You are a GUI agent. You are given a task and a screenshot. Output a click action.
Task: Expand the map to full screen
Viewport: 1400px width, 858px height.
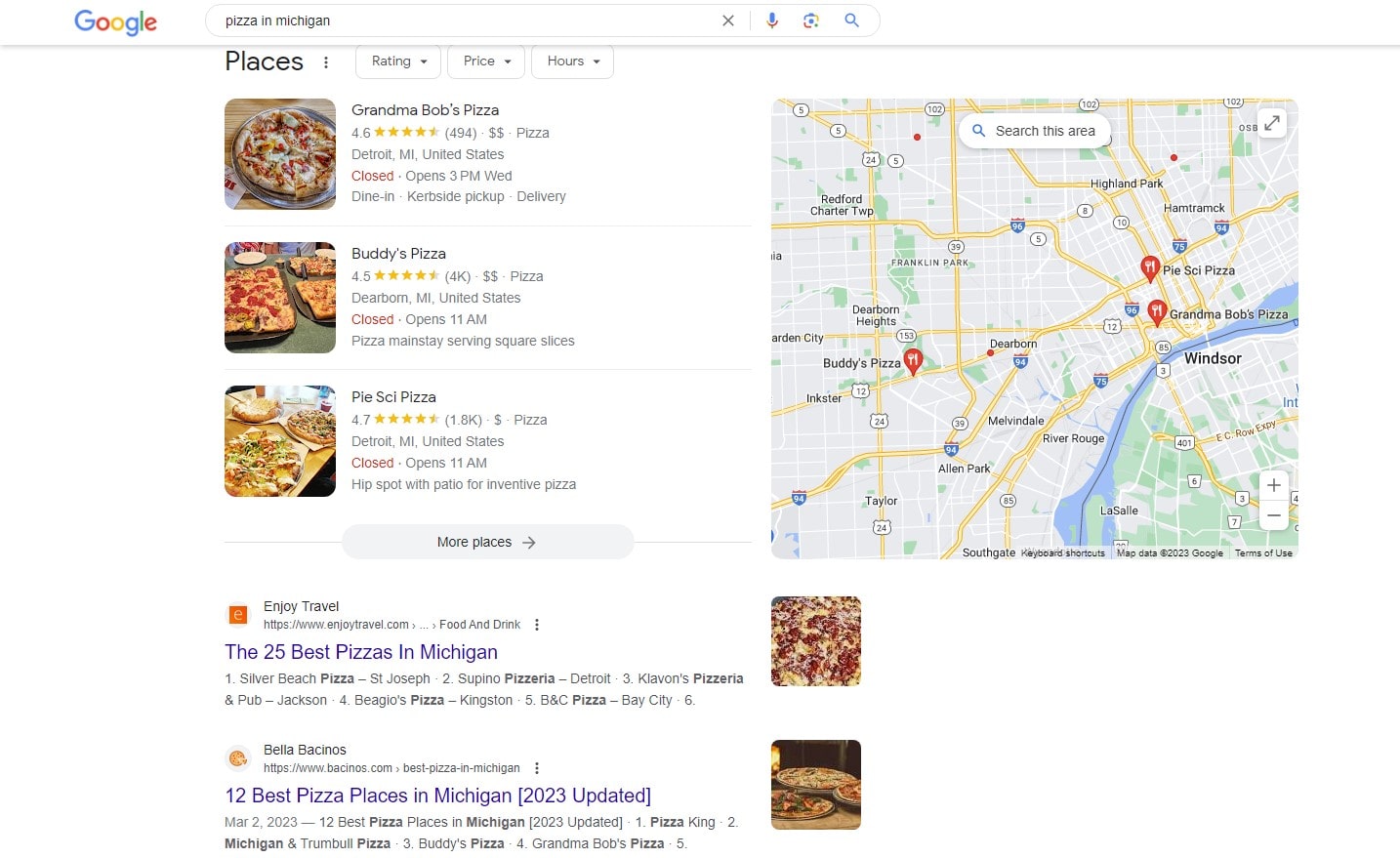coord(1271,123)
